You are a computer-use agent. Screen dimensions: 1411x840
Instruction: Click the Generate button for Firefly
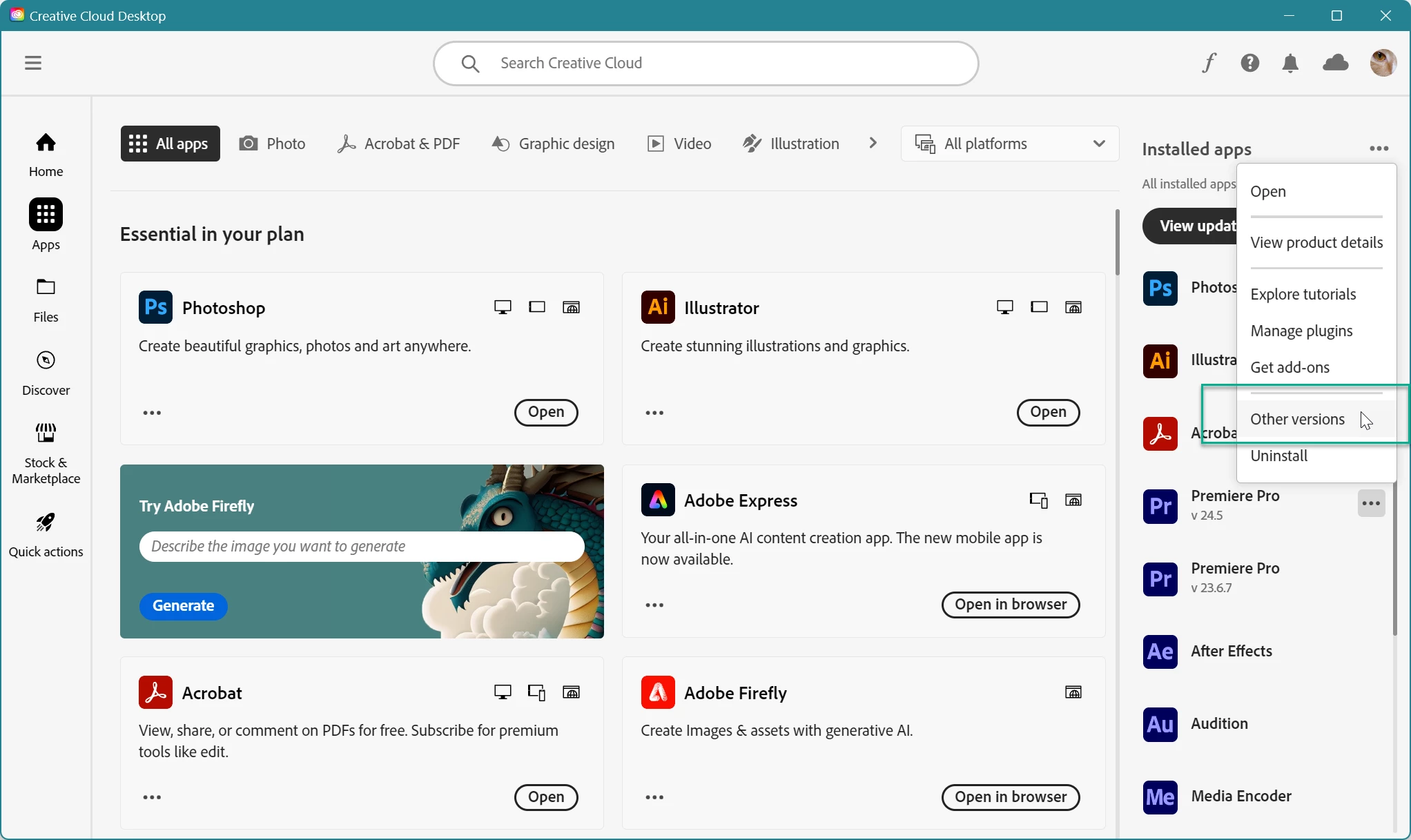[x=183, y=605]
